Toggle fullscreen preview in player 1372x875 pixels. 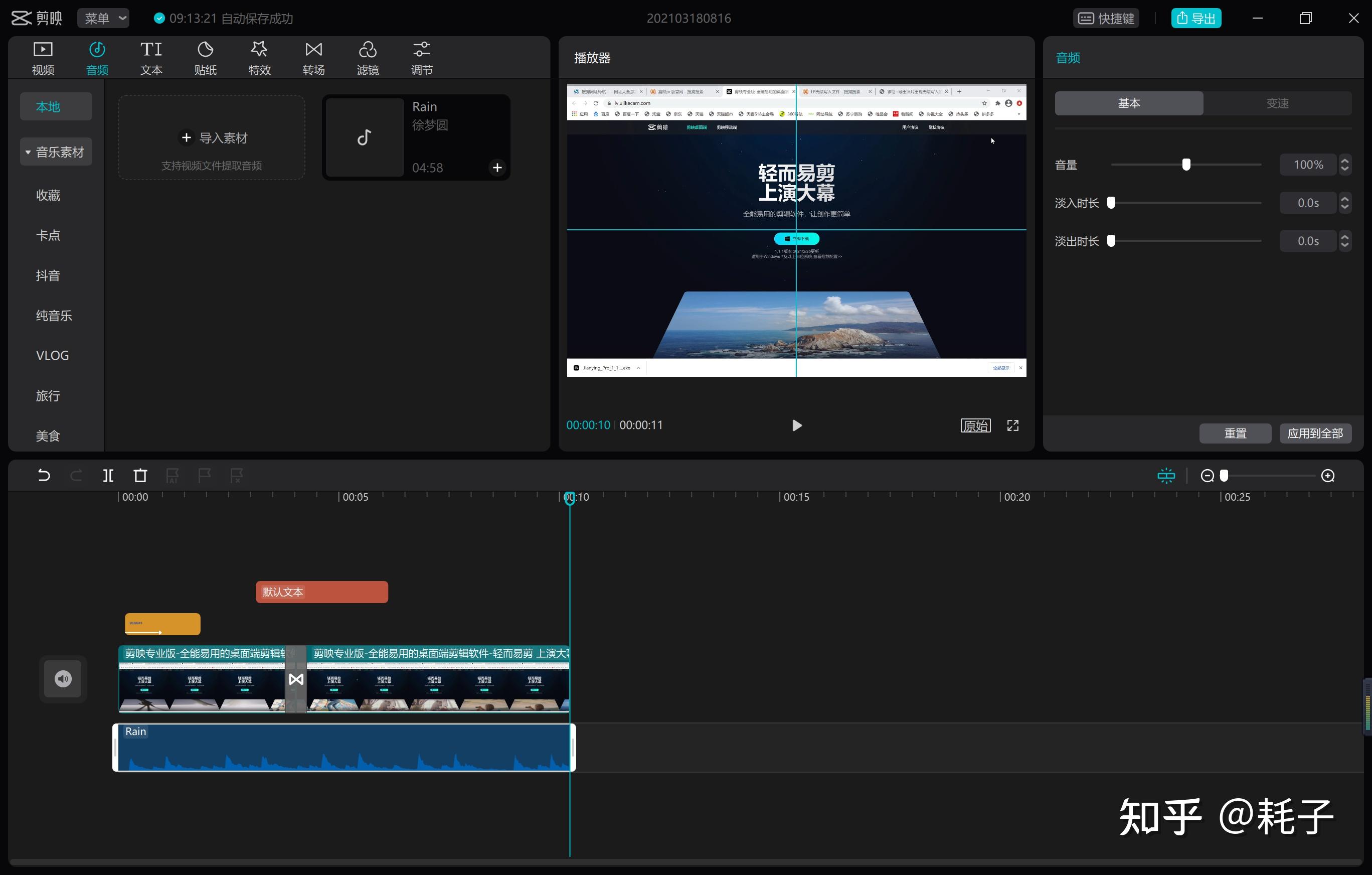(1012, 426)
